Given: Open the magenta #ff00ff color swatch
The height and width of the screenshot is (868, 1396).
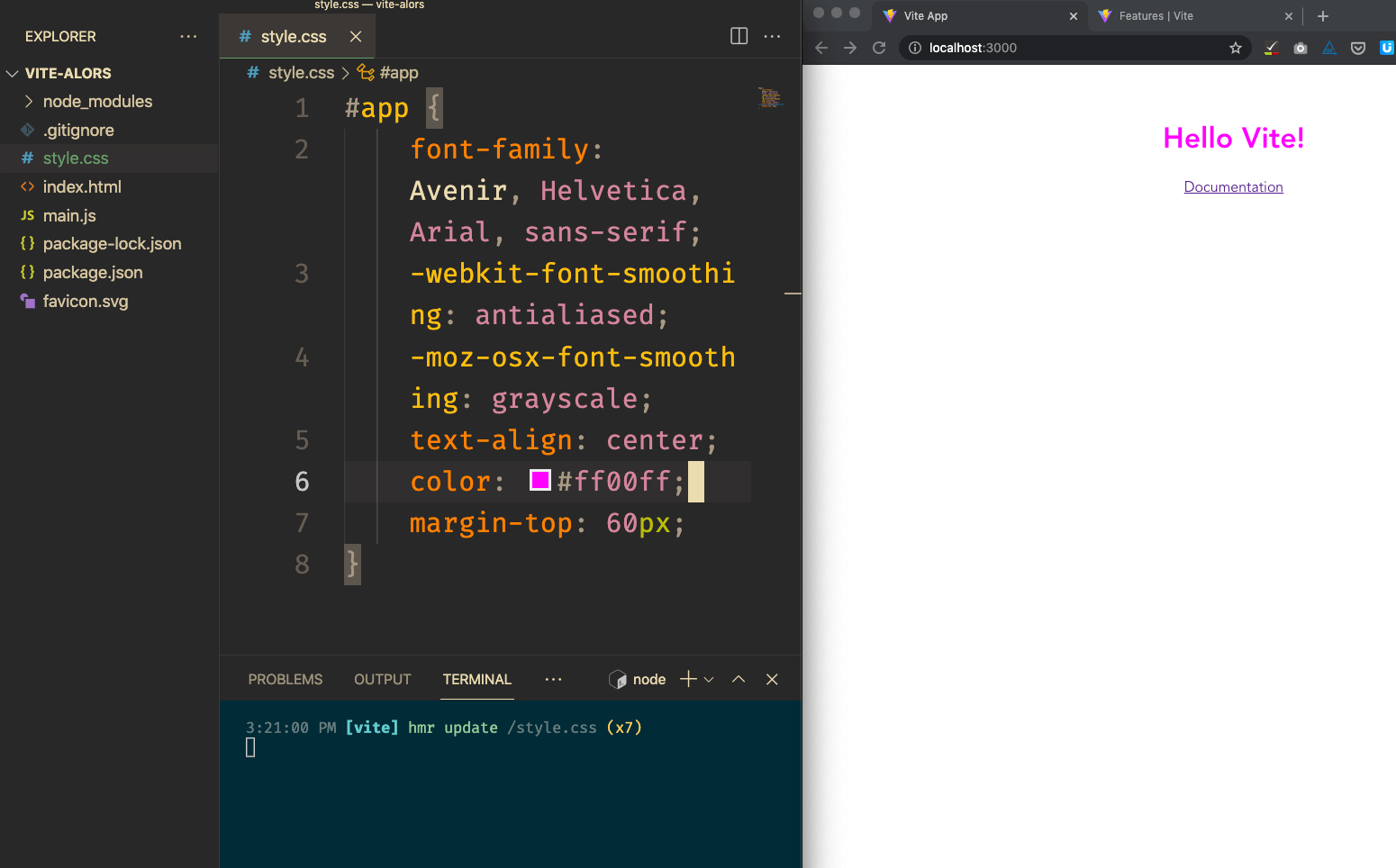Looking at the screenshot, I should (540, 480).
